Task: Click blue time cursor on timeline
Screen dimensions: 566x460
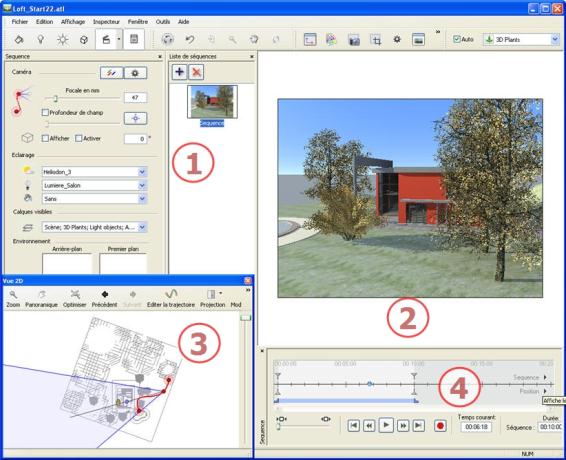Action: [x=370, y=384]
